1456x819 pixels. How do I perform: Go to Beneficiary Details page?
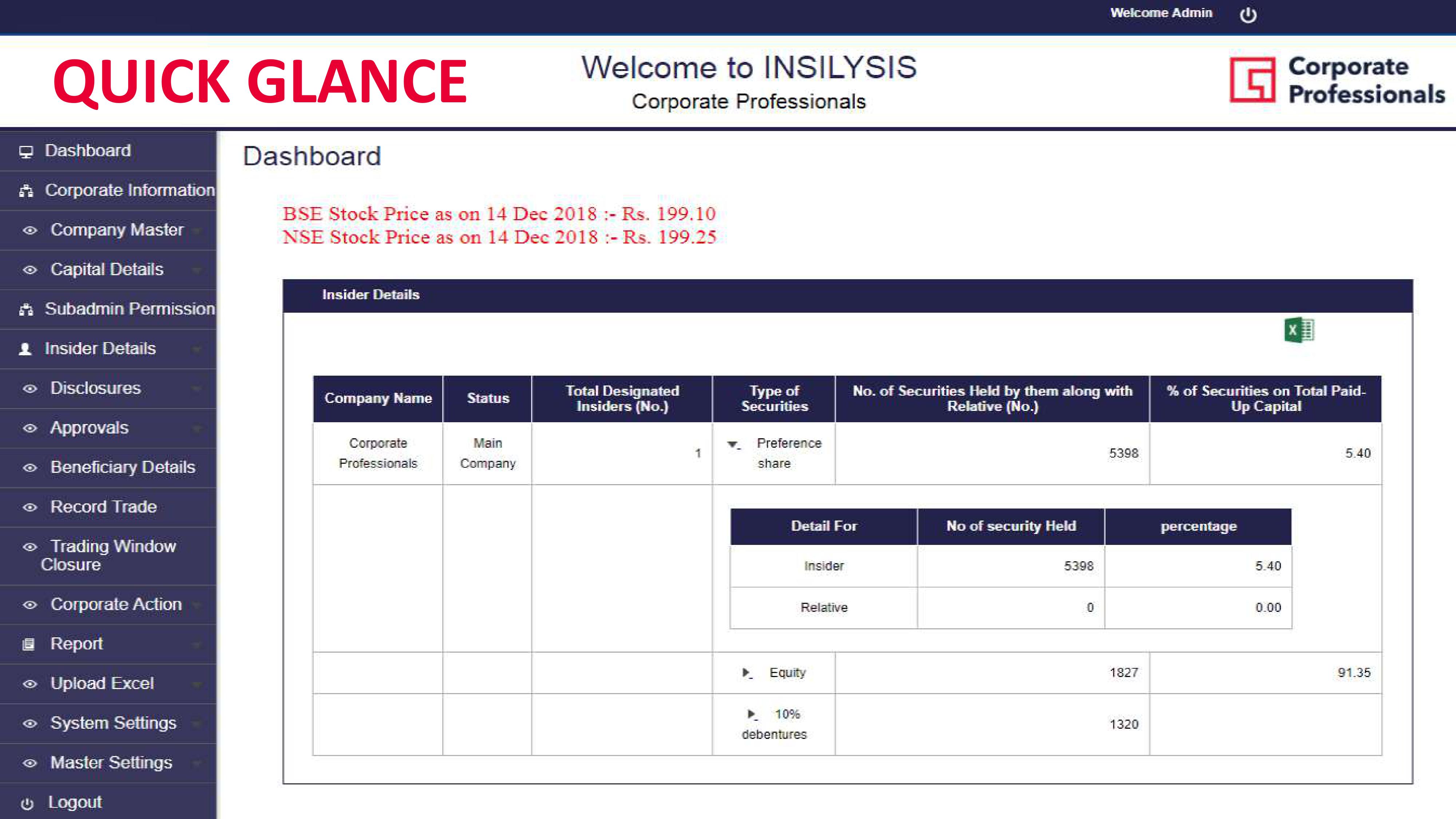tap(123, 467)
